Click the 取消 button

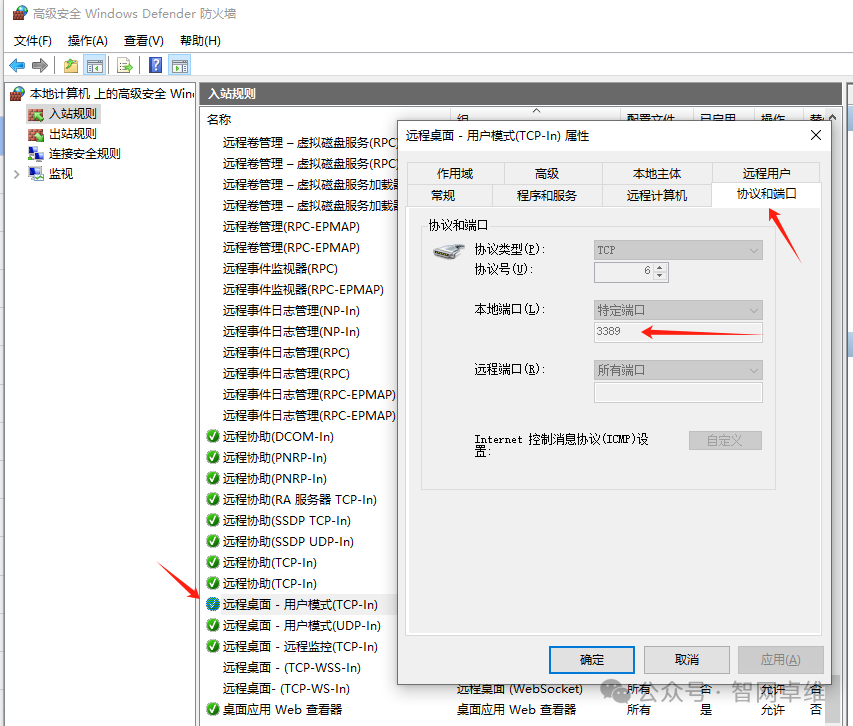pyautogui.click(x=687, y=660)
